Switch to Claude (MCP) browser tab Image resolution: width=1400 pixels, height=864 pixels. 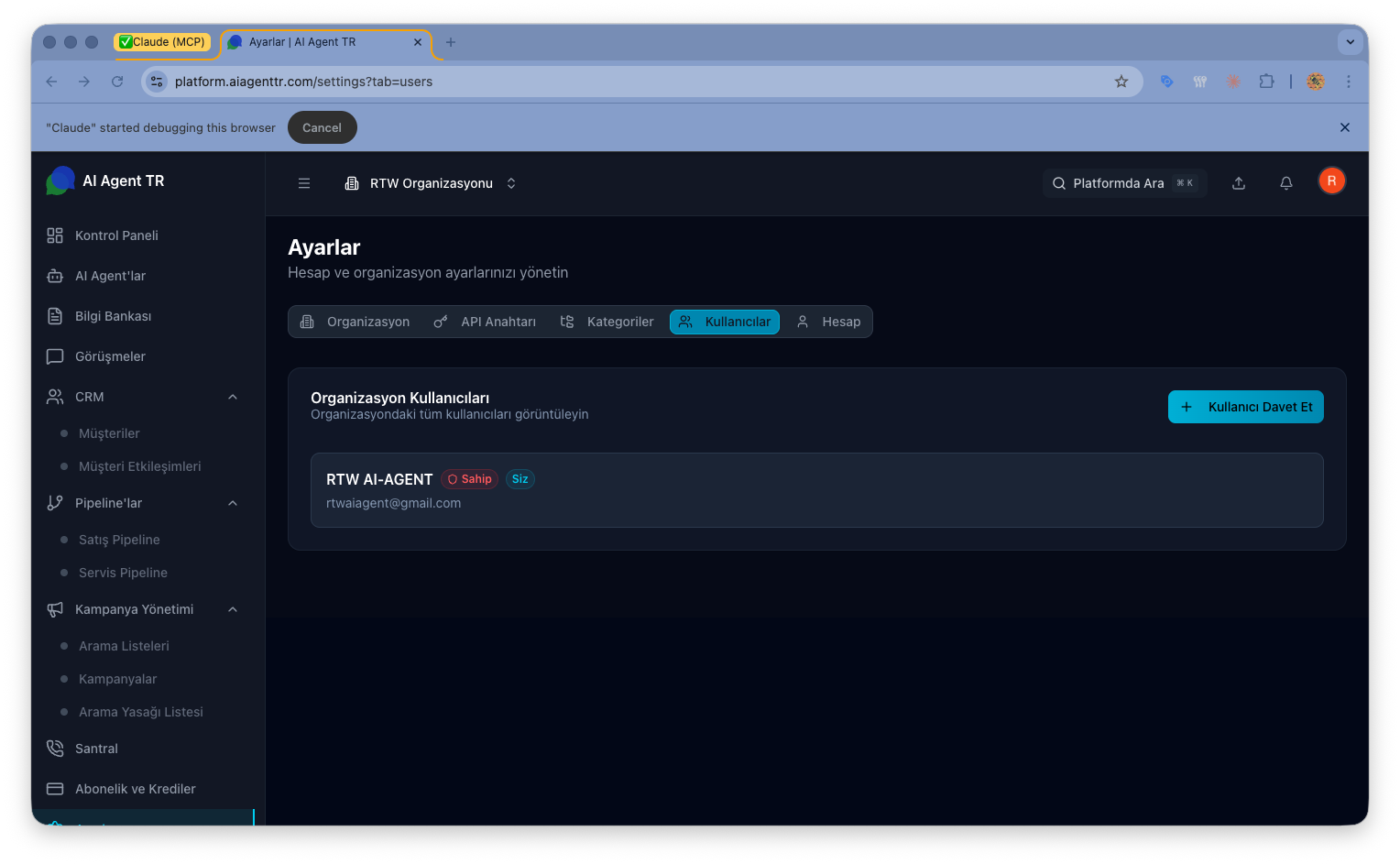tap(162, 42)
